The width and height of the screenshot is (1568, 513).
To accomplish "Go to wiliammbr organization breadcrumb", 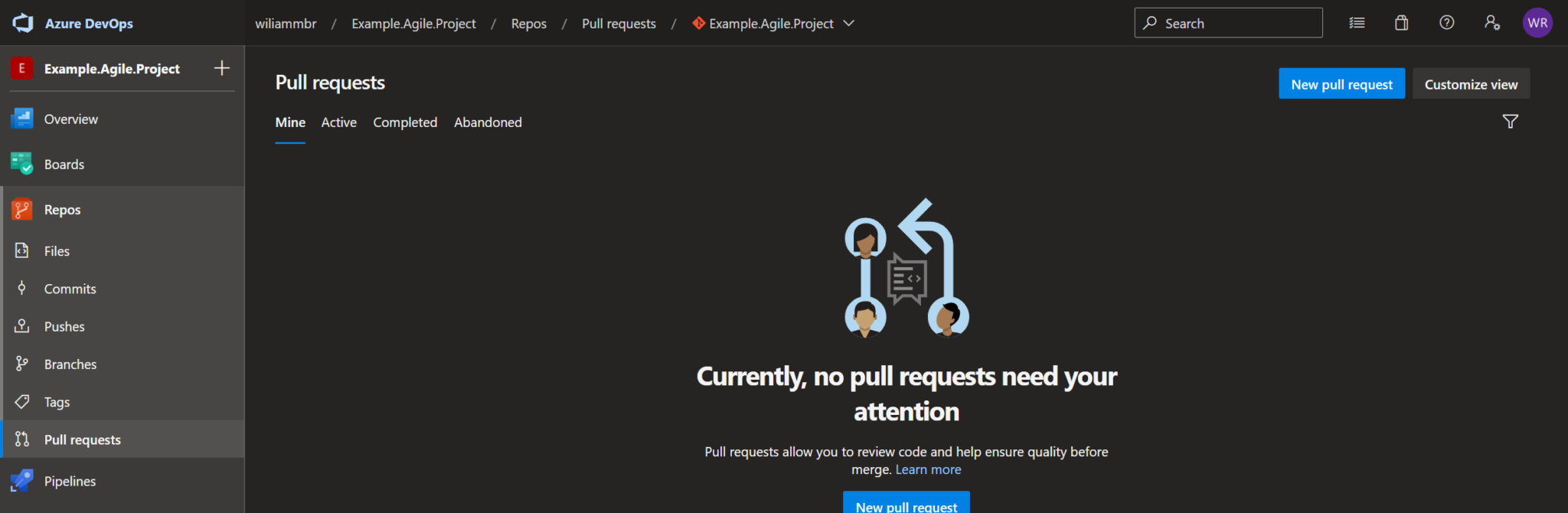I will 286,24.
